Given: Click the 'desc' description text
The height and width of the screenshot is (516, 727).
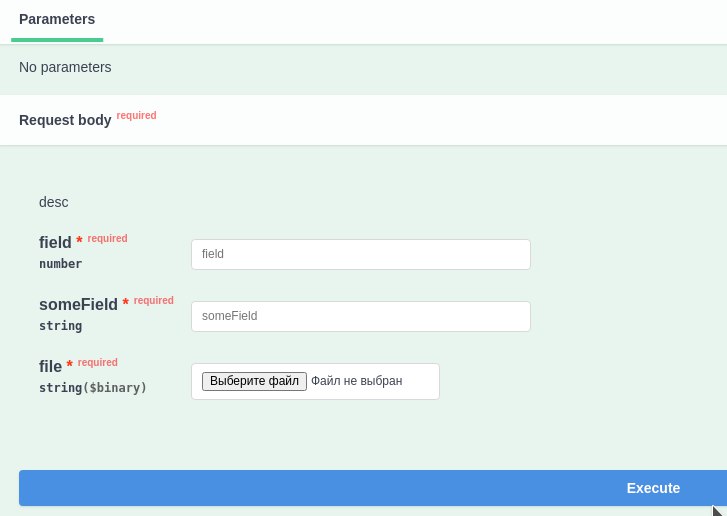Looking at the screenshot, I should (54, 202).
